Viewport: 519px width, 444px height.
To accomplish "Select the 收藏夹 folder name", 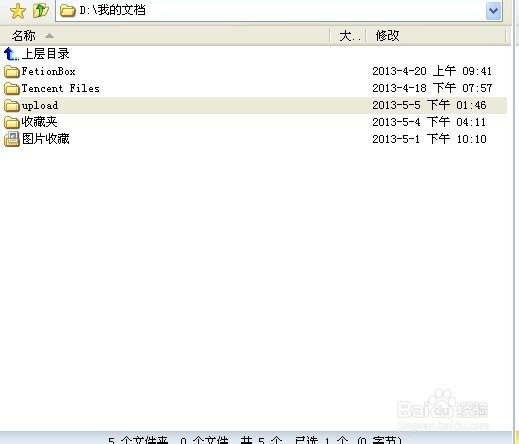I will 39,122.
